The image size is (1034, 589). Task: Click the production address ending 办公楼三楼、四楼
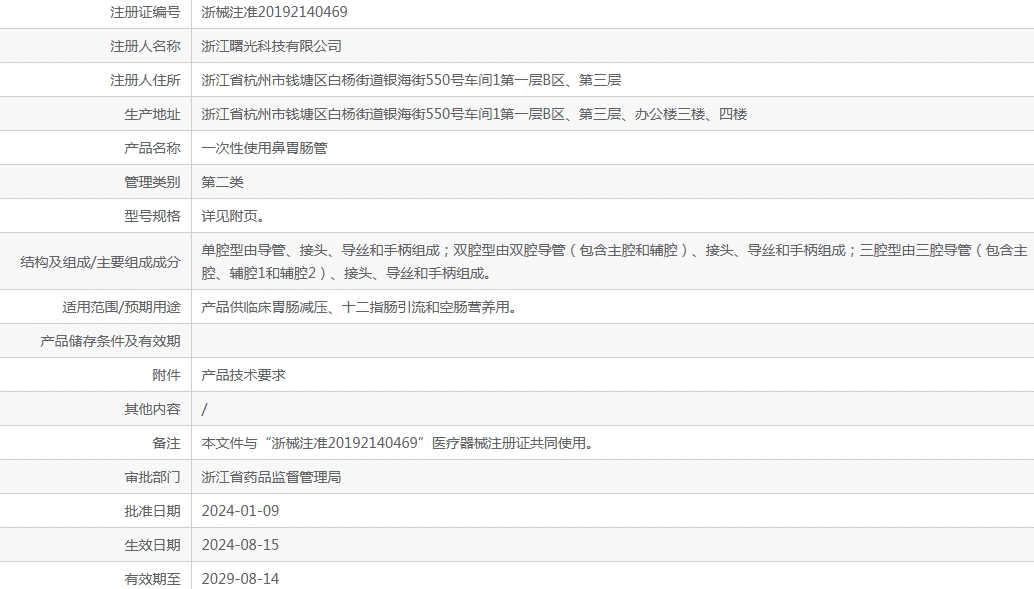click(x=474, y=114)
